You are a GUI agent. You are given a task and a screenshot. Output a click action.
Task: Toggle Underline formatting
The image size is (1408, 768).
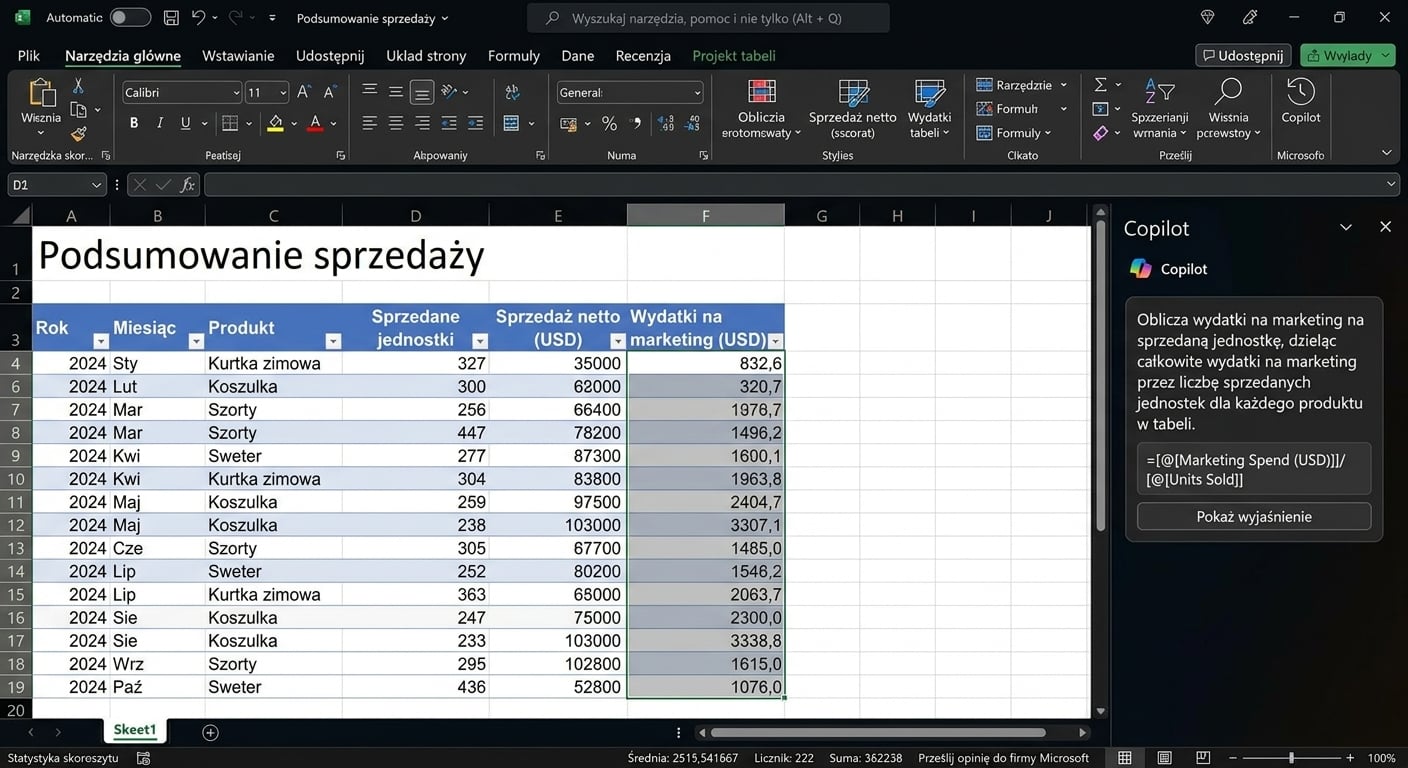(x=185, y=123)
